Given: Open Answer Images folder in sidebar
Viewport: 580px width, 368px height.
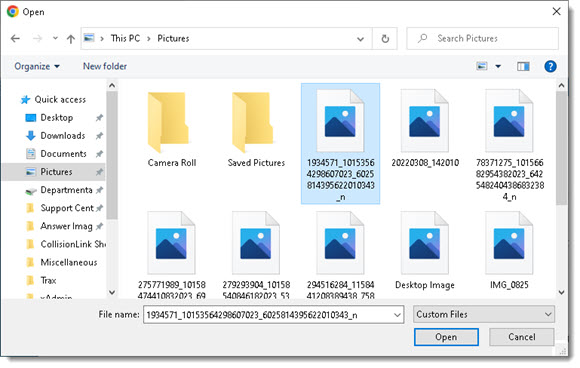Looking at the screenshot, I should coord(66,226).
